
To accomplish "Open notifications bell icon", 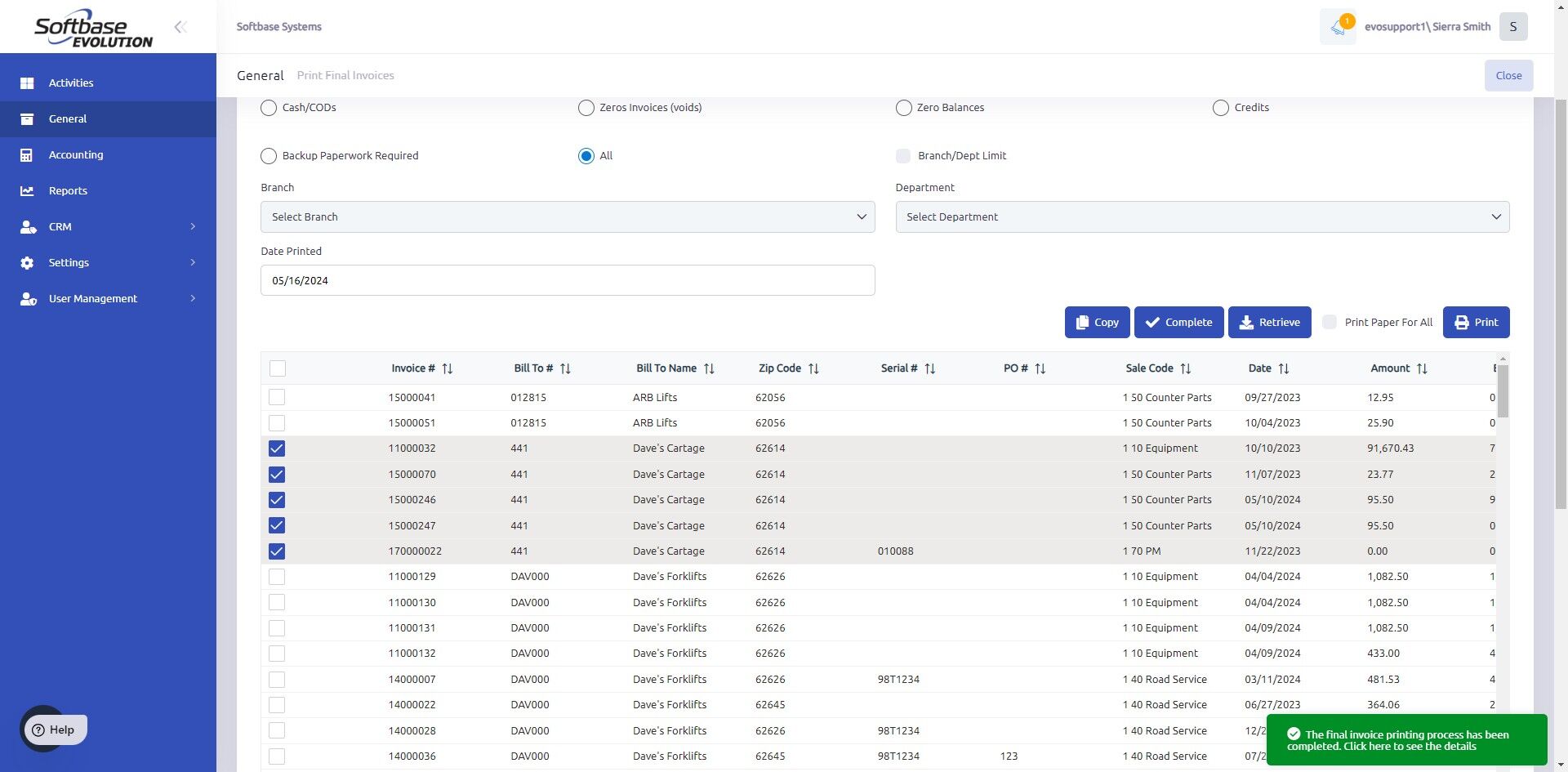I will click(x=1338, y=27).
